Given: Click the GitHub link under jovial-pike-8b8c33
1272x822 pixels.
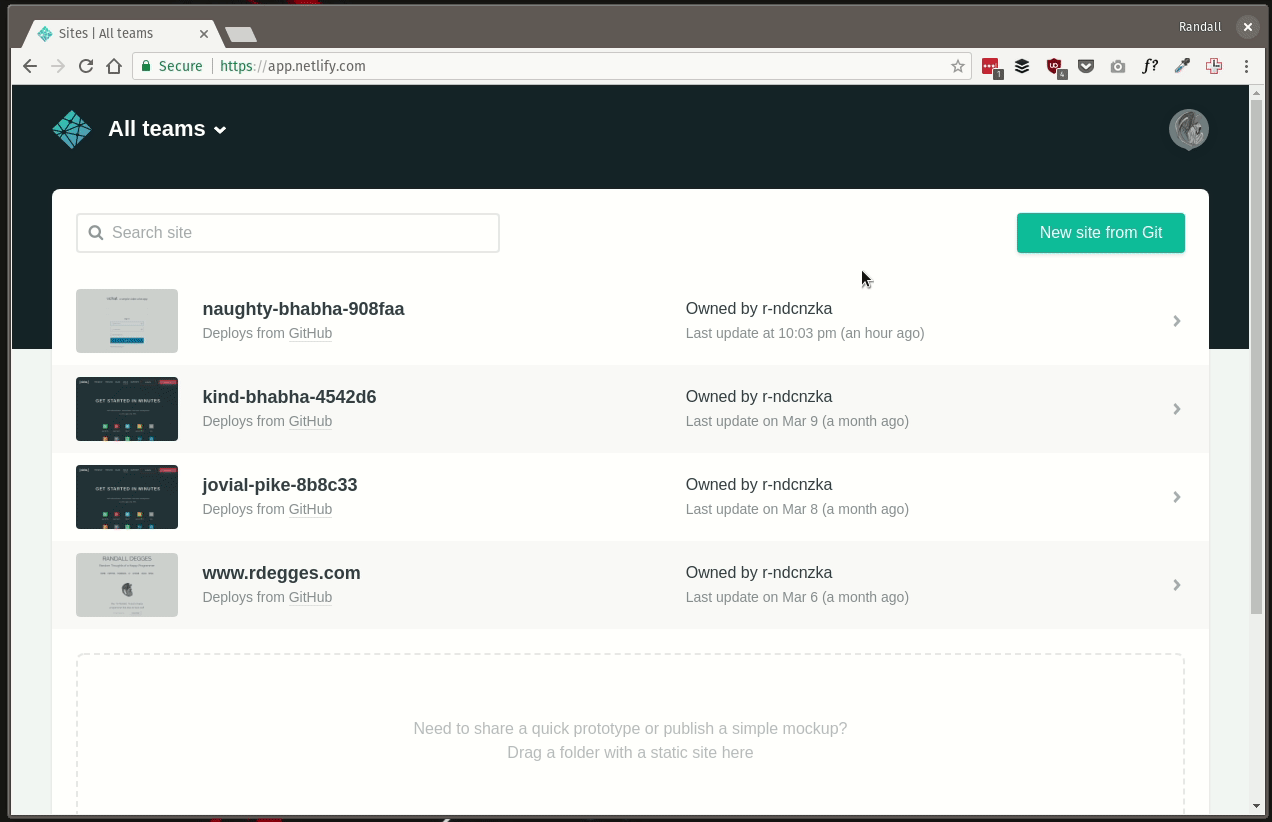Looking at the screenshot, I should click(310, 509).
